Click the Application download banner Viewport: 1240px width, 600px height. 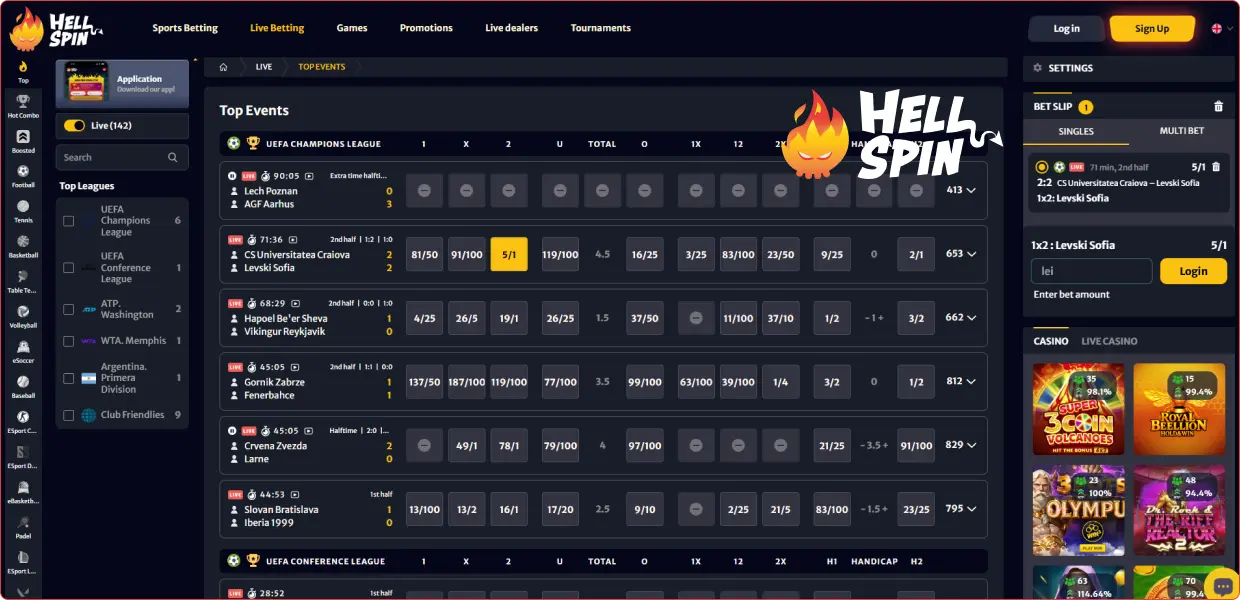(122, 83)
